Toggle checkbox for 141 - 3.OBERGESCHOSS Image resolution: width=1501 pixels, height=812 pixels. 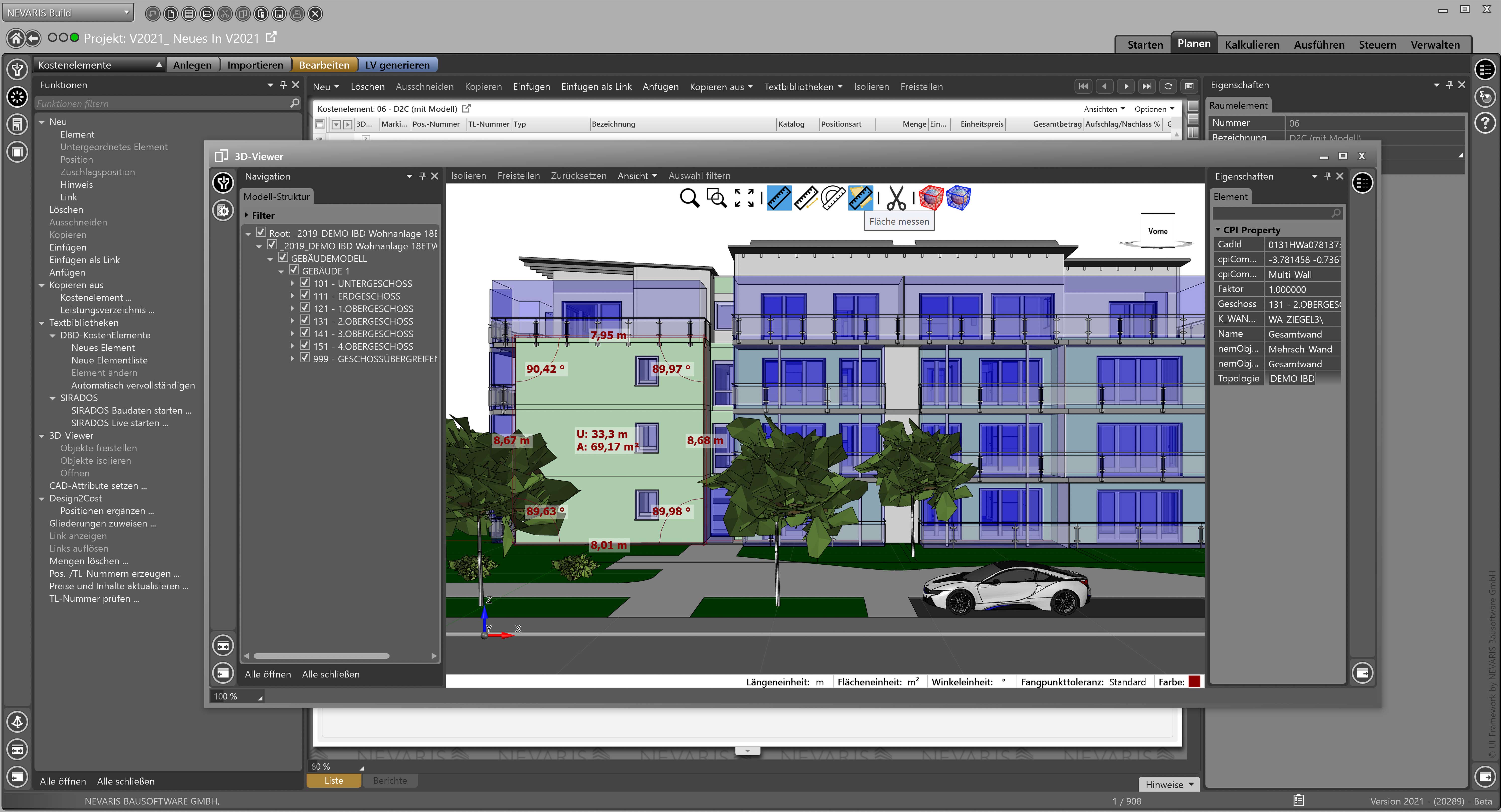tap(305, 333)
